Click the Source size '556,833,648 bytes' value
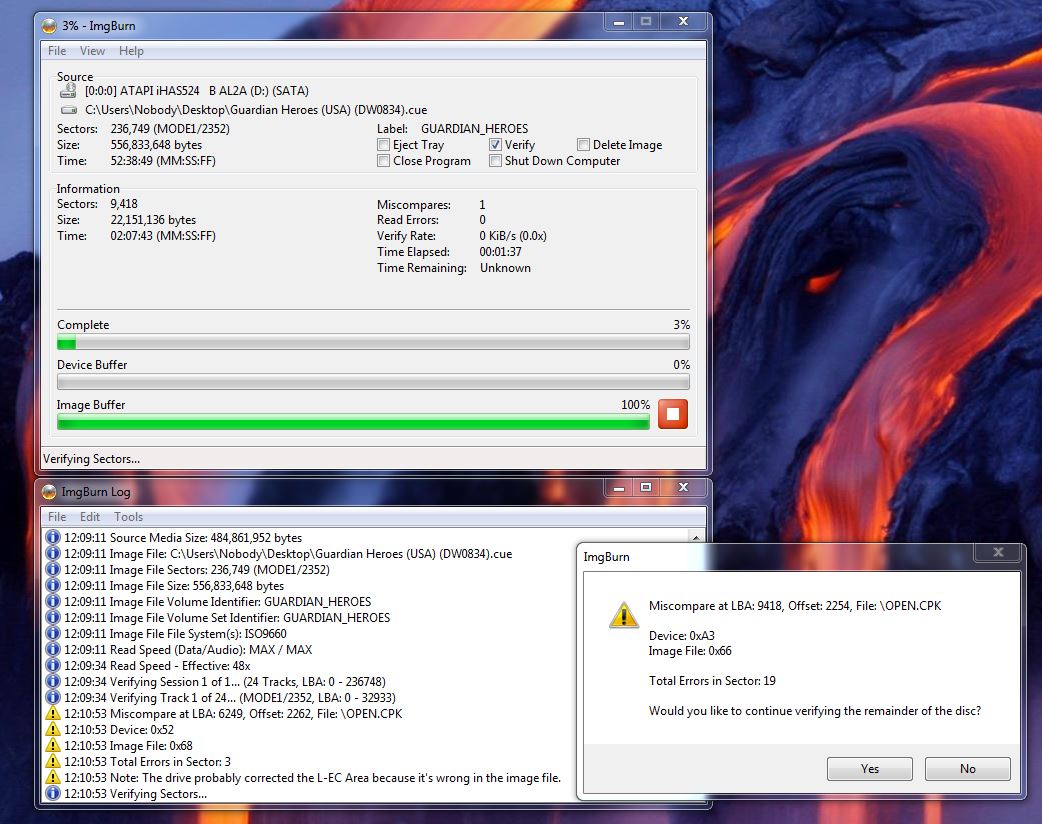This screenshot has width=1042, height=824. pos(156,145)
